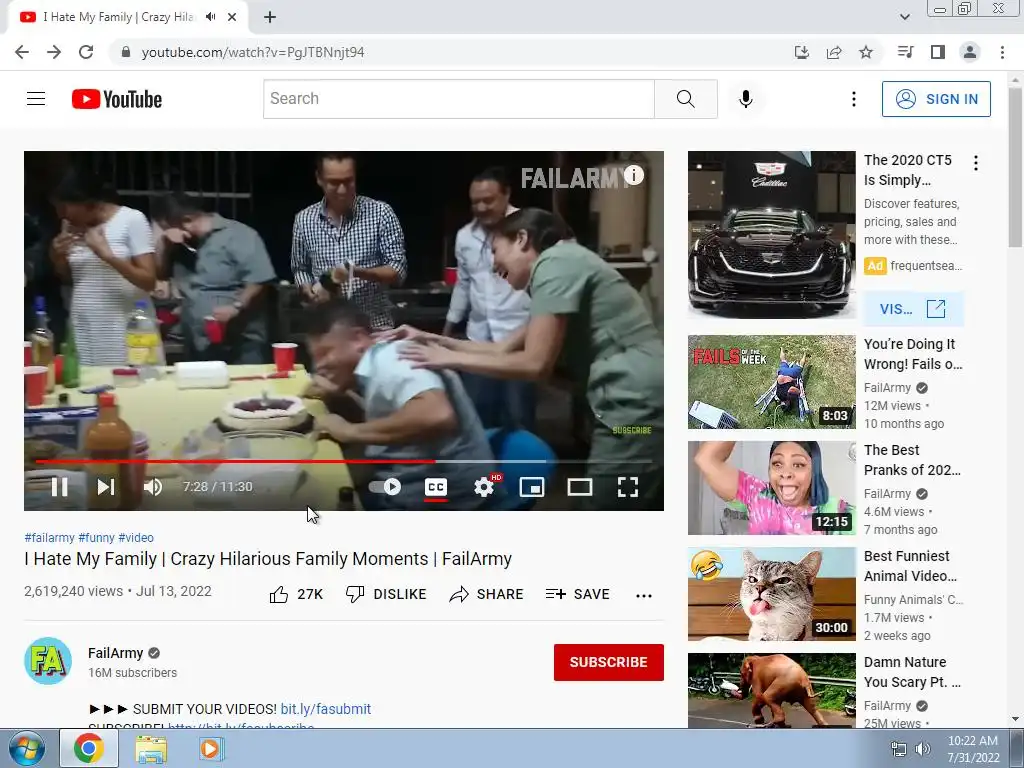The width and height of the screenshot is (1024, 768).
Task: Click the DISLIKE button
Action: point(386,594)
